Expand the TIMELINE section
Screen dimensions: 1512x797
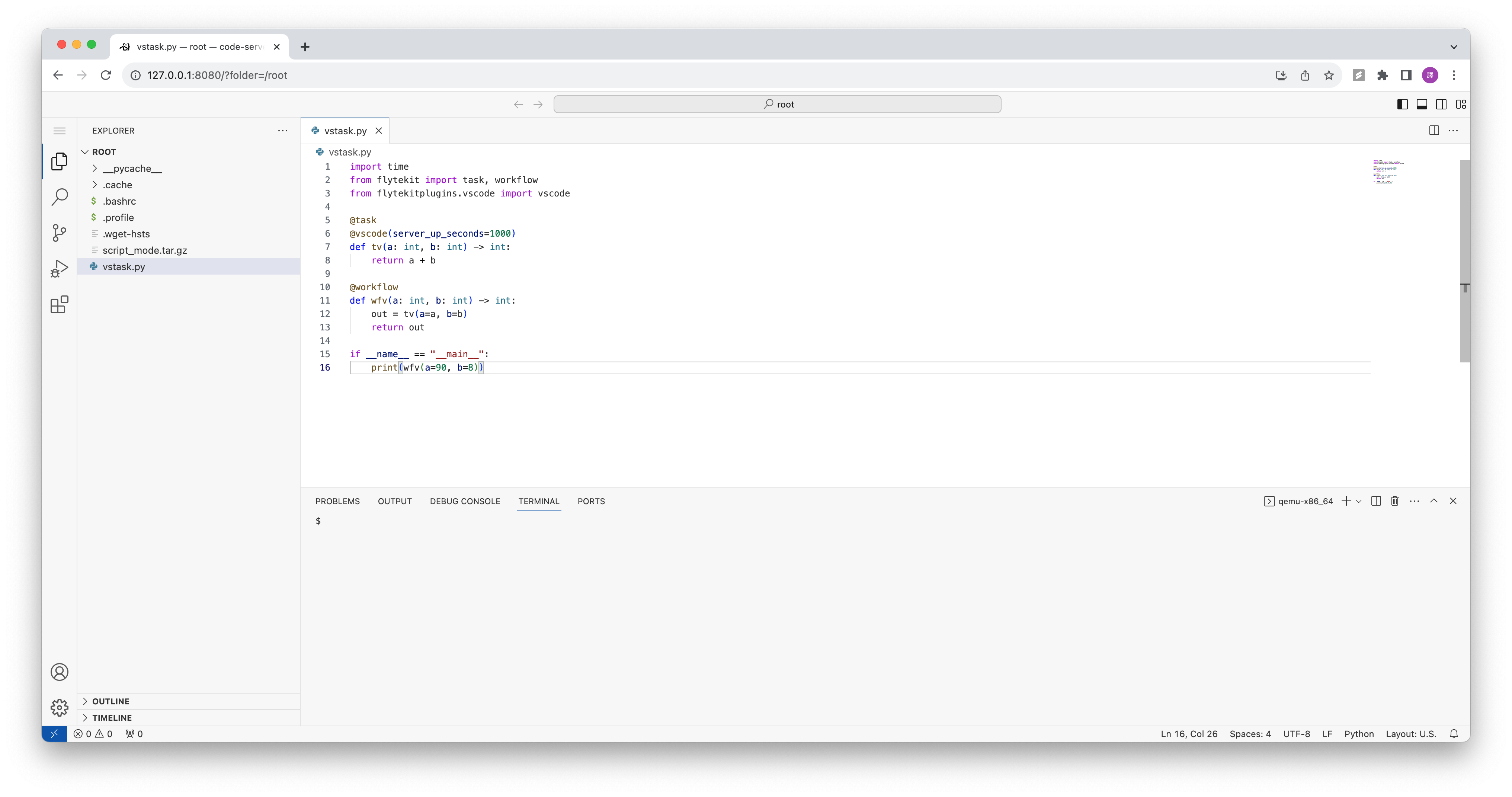(x=188, y=718)
